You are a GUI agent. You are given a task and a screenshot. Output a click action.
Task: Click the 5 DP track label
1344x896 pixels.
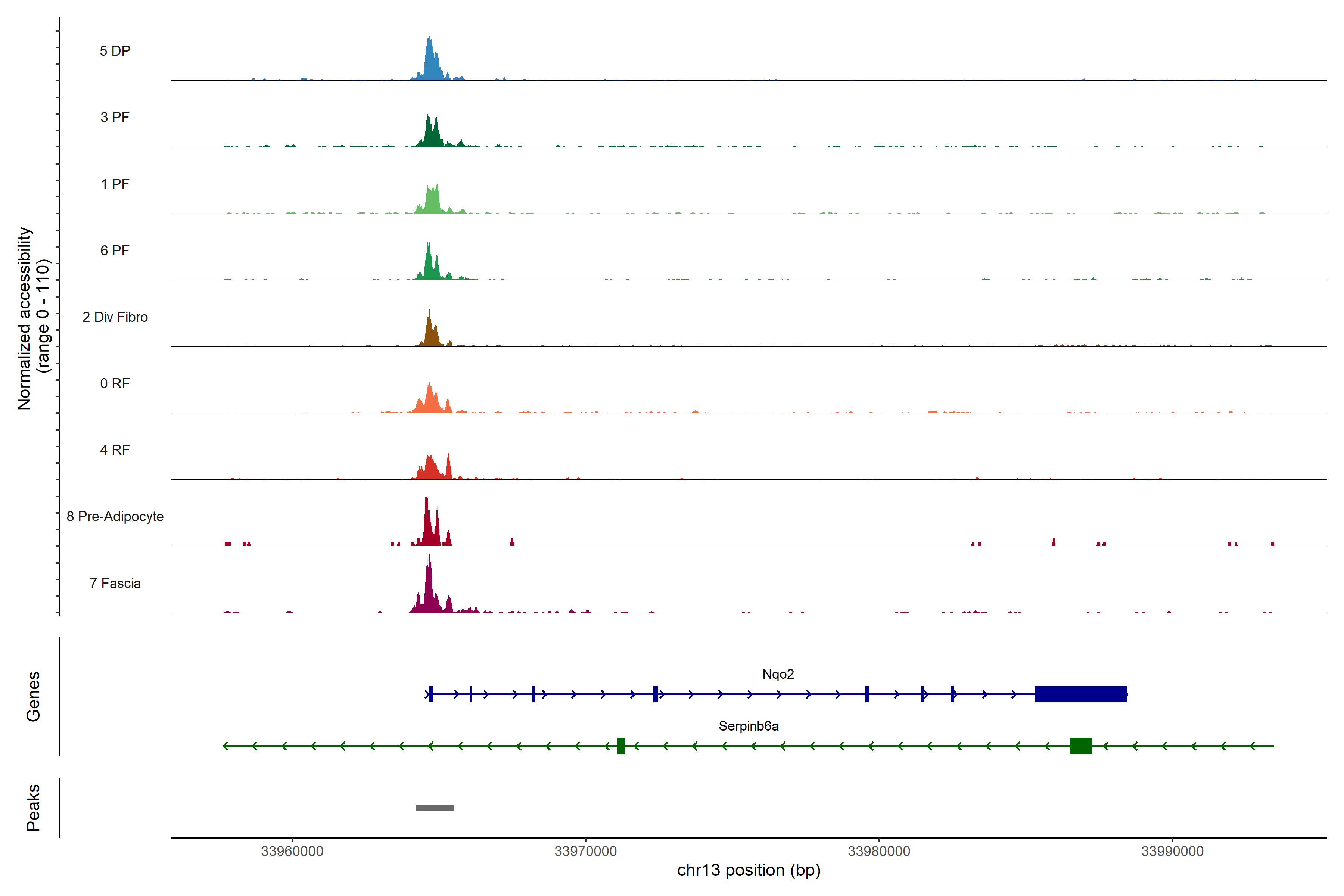coord(115,51)
